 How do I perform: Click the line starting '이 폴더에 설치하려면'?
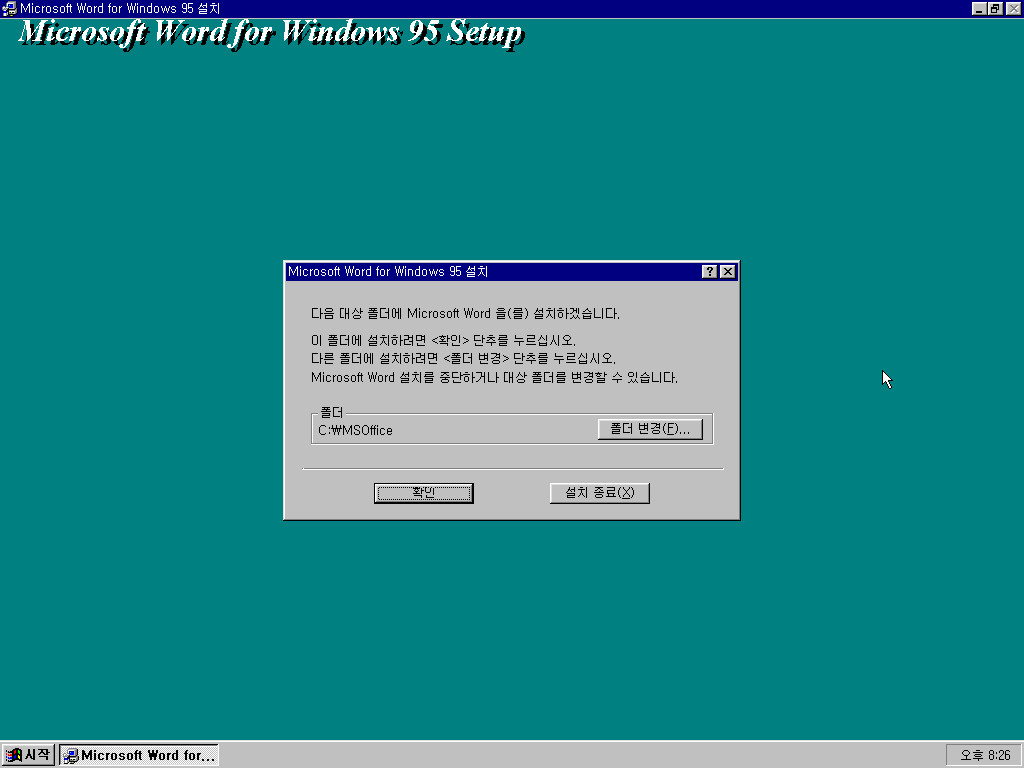(x=443, y=340)
